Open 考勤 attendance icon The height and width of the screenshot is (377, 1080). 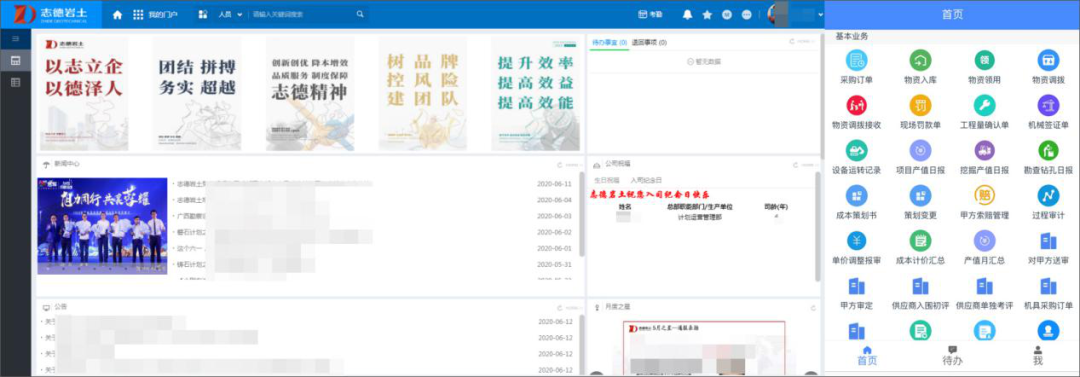tap(650, 14)
